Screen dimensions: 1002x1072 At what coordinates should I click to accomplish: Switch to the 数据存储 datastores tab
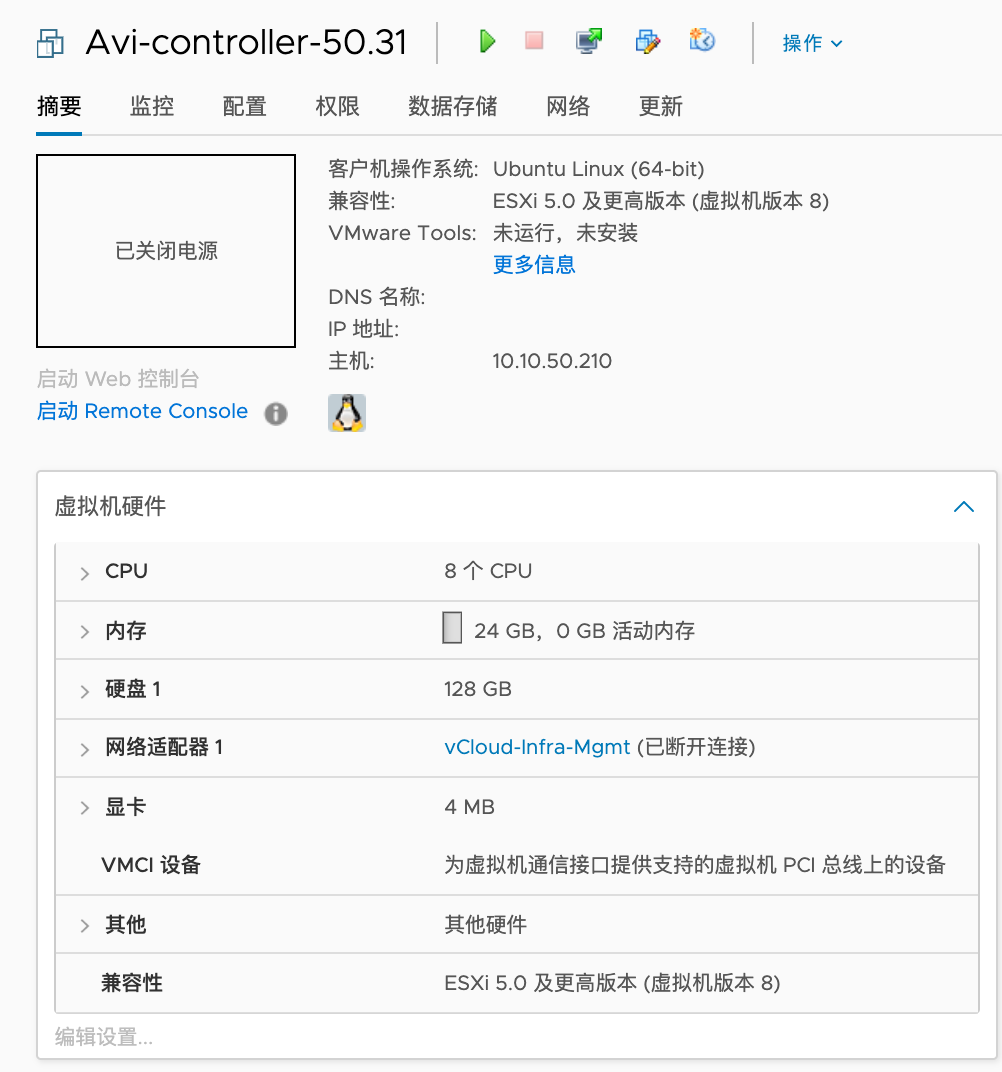click(x=452, y=107)
